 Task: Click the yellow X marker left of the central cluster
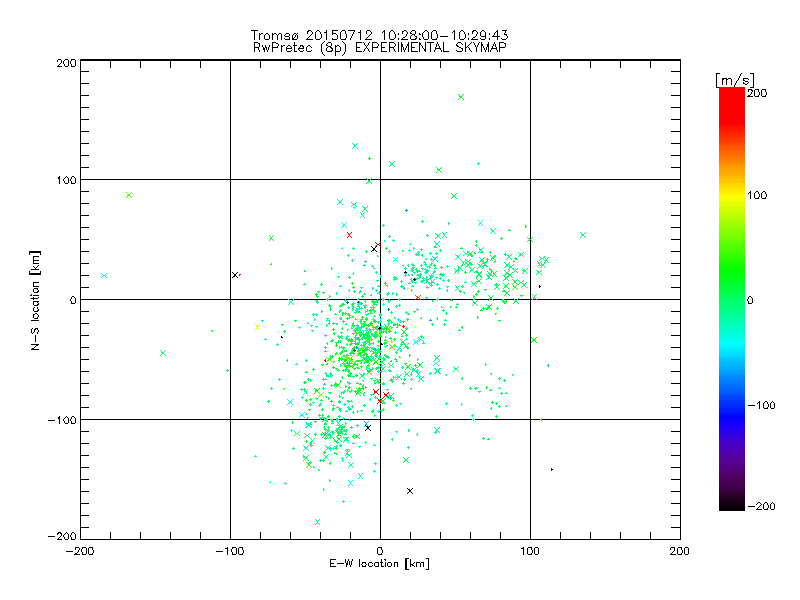pos(257,327)
